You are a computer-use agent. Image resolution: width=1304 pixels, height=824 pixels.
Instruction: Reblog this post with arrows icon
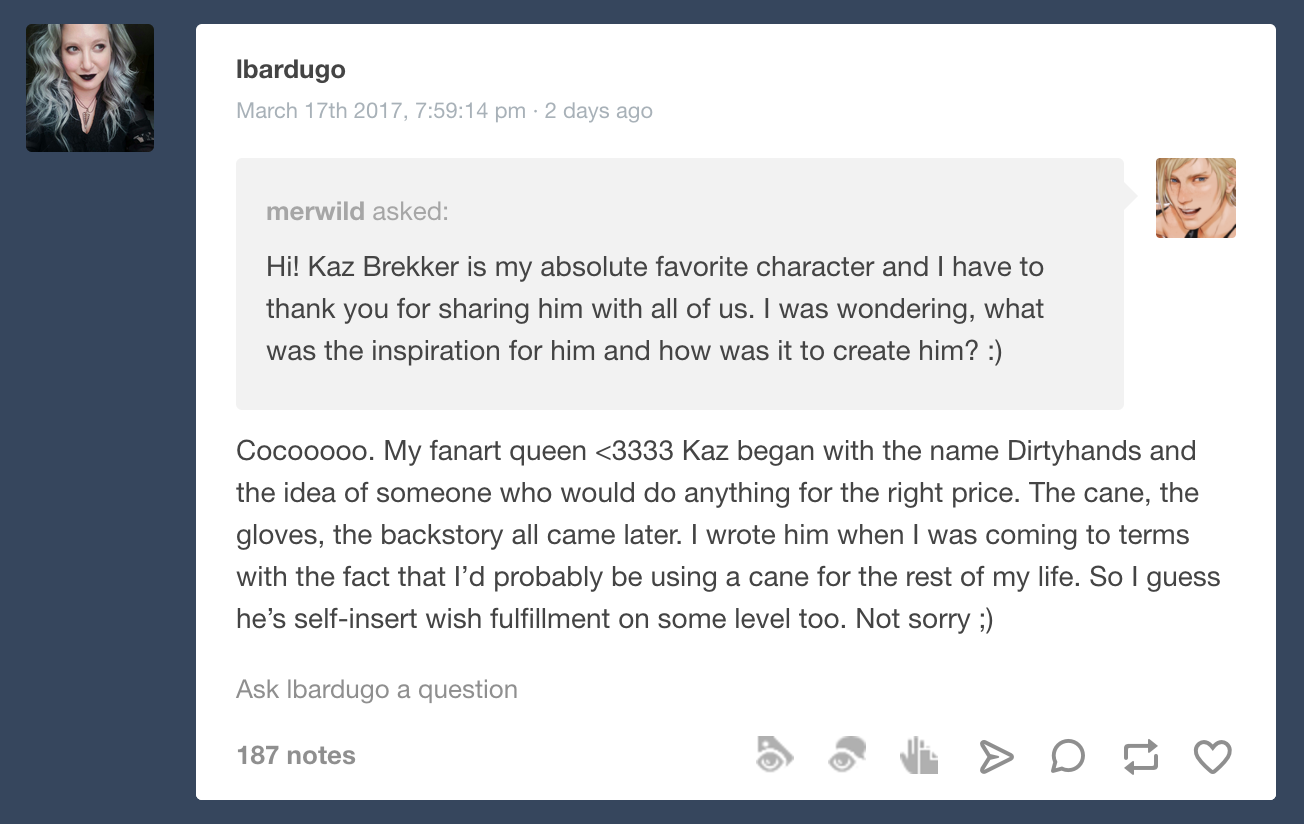coord(1140,757)
